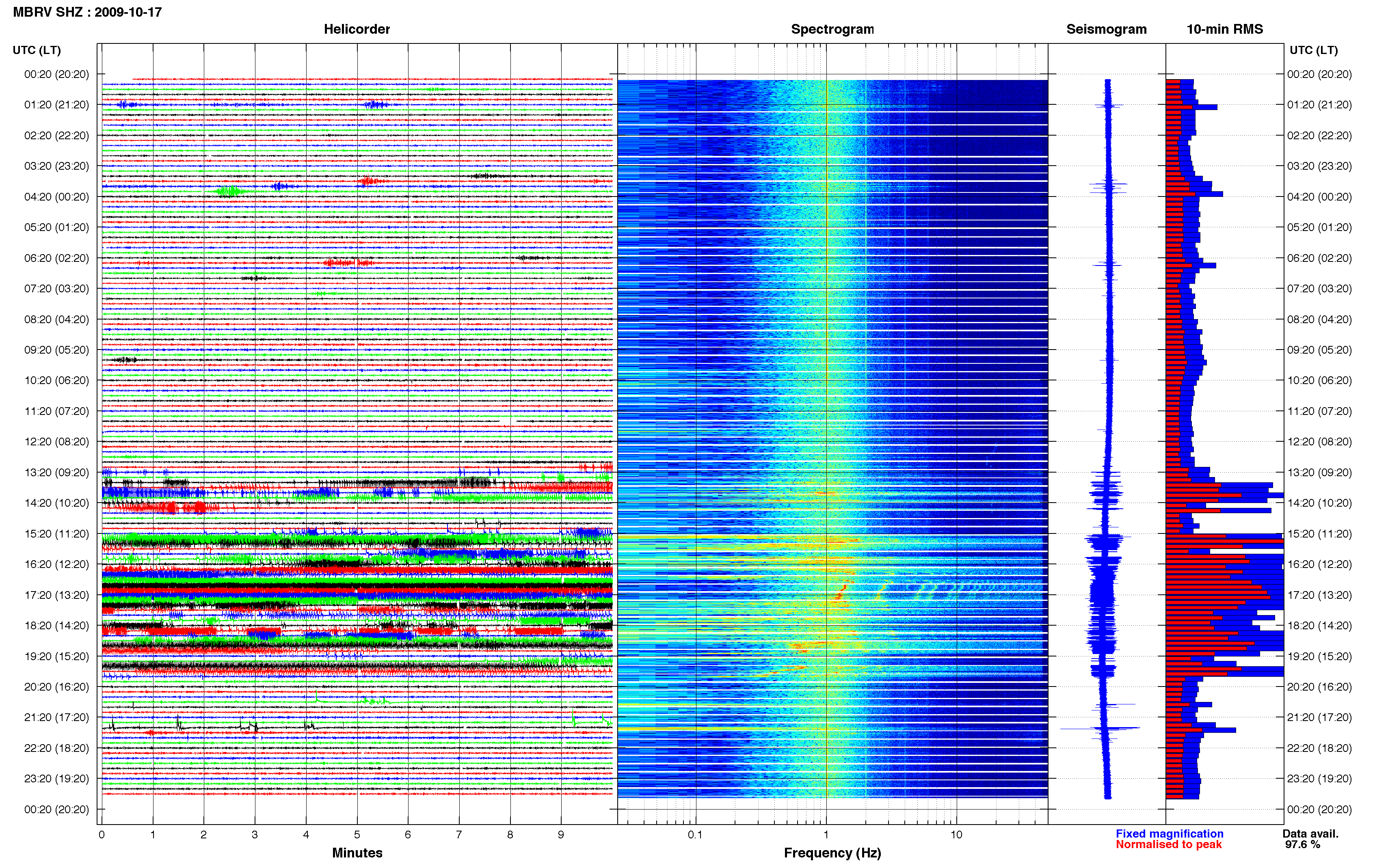Click left axis label 04:20 (00:20)
1388x868 pixels.
pyautogui.click(x=57, y=196)
